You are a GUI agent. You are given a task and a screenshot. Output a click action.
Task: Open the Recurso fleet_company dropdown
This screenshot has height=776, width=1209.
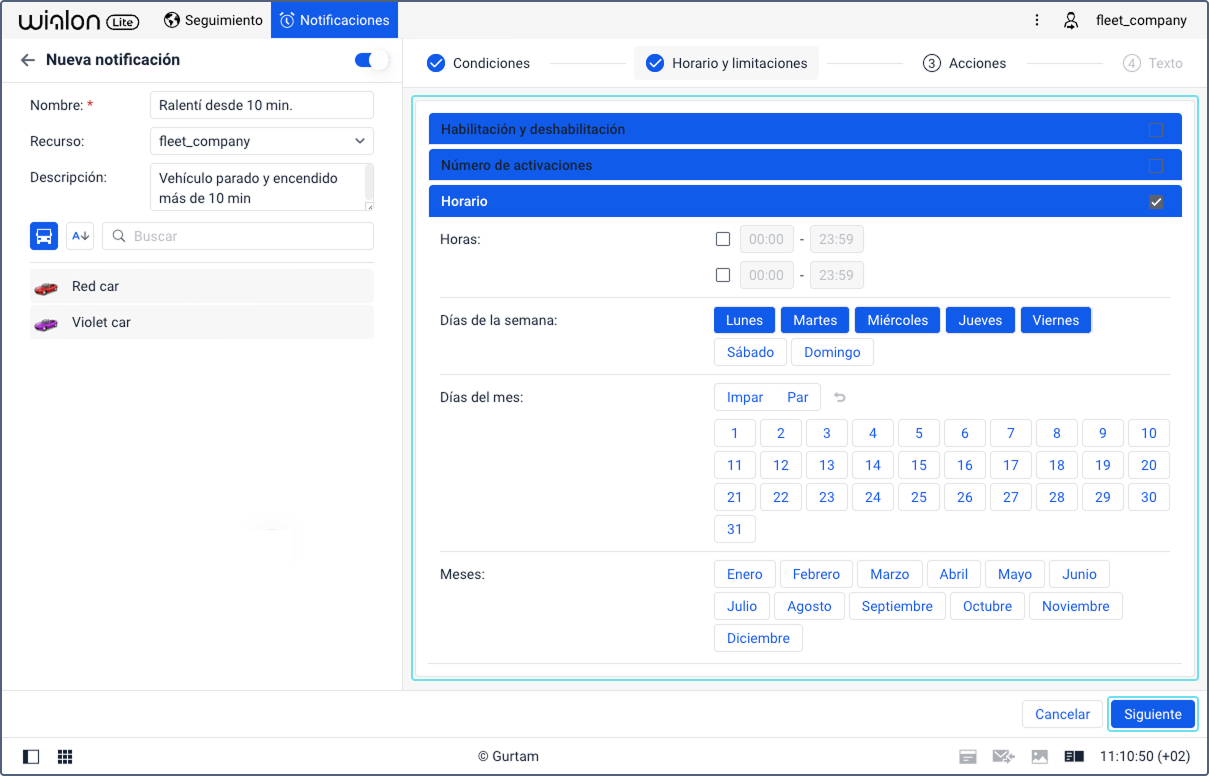point(262,141)
